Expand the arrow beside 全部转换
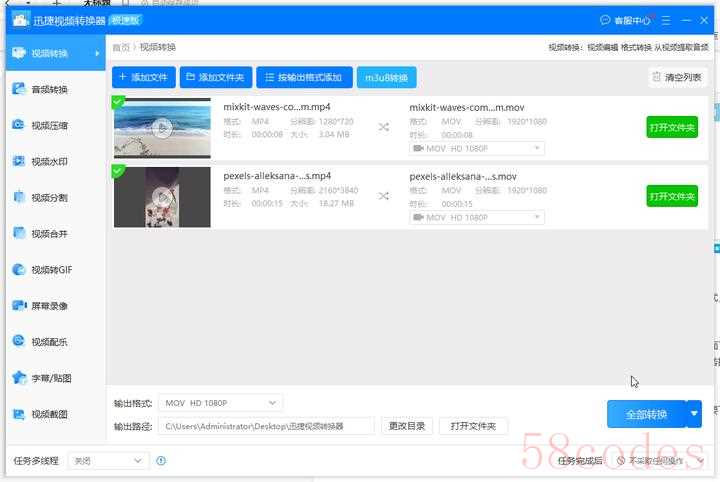This screenshot has width=720, height=482. pyautogui.click(x=694, y=414)
